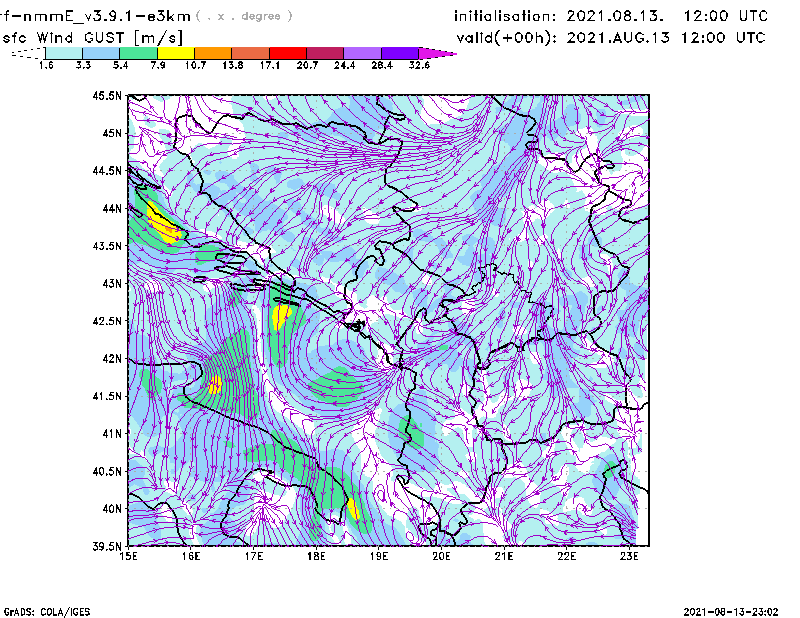Click legend value 3.3
This screenshot has height=618, width=800.
(83, 65)
